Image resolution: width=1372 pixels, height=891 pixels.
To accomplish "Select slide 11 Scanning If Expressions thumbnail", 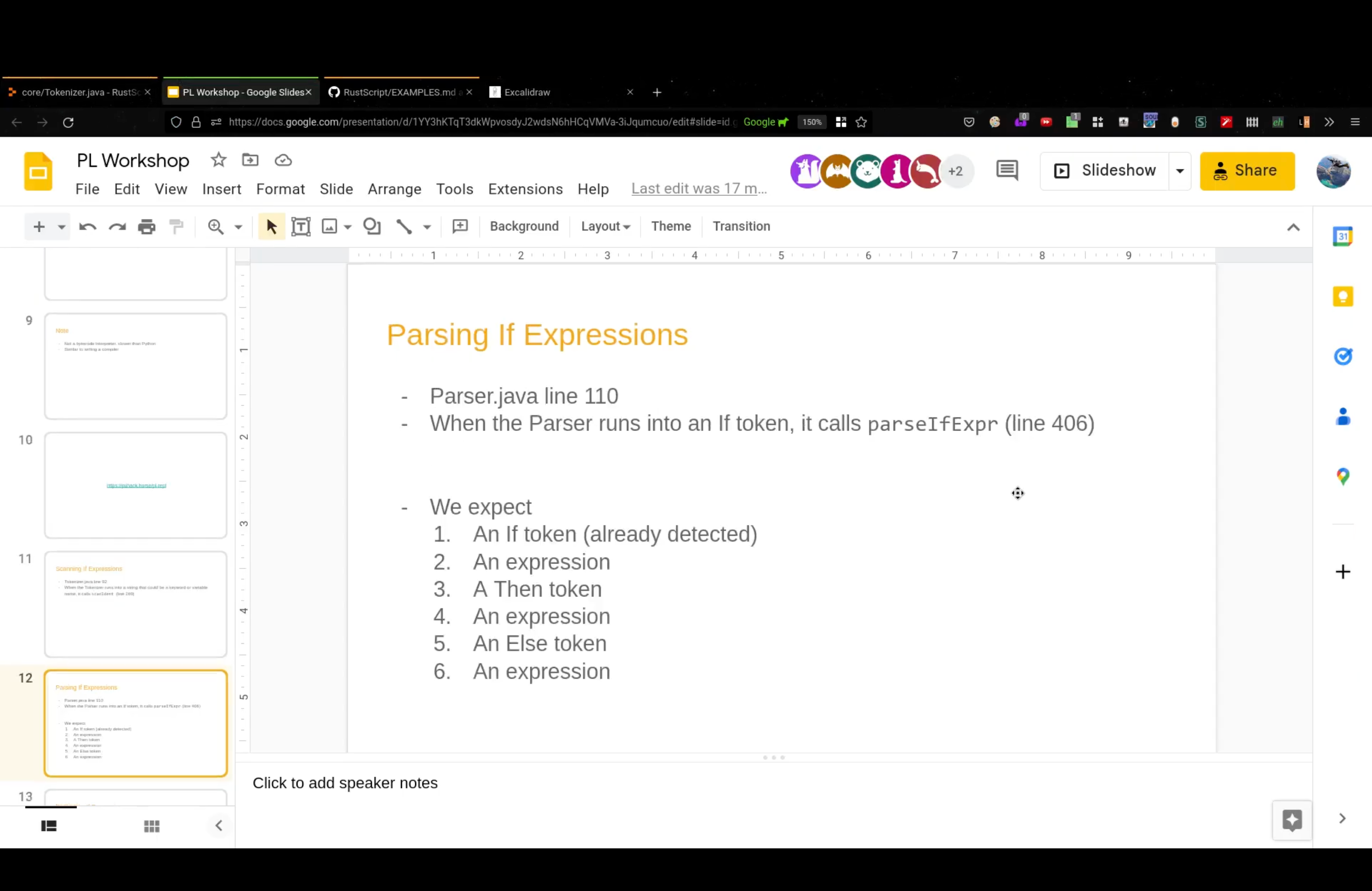I will coord(136,604).
